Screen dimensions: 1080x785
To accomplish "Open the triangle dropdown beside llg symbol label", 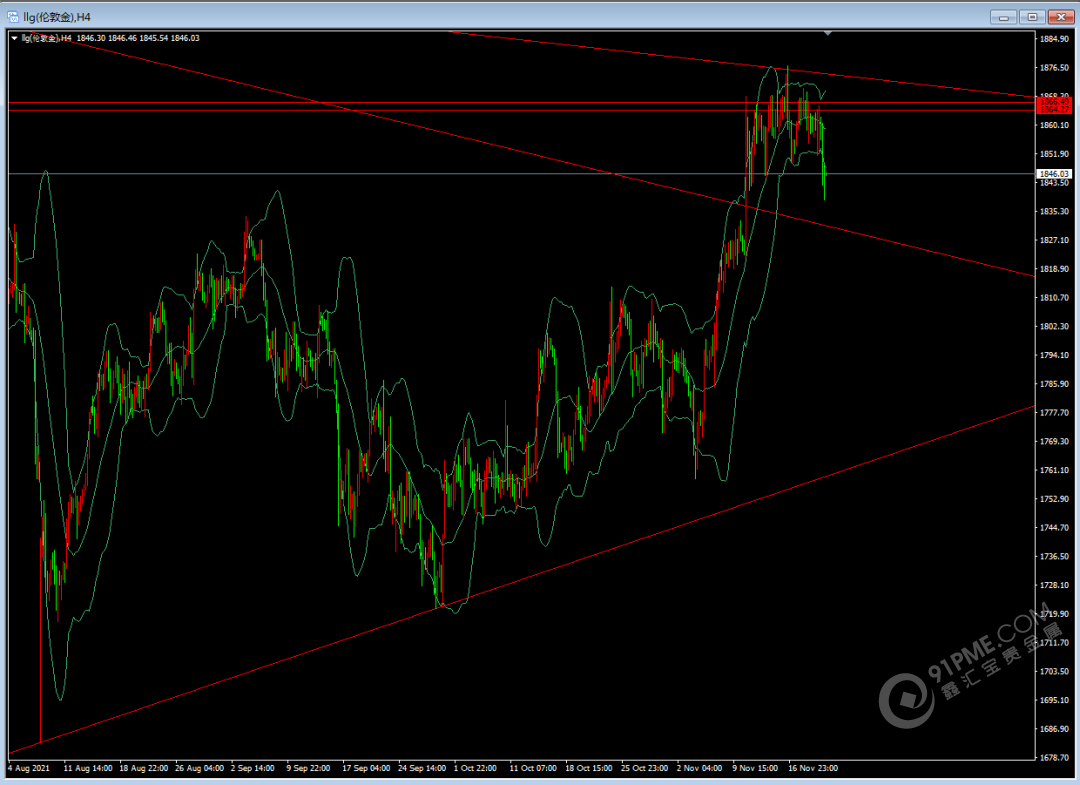I will coord(14,38).
